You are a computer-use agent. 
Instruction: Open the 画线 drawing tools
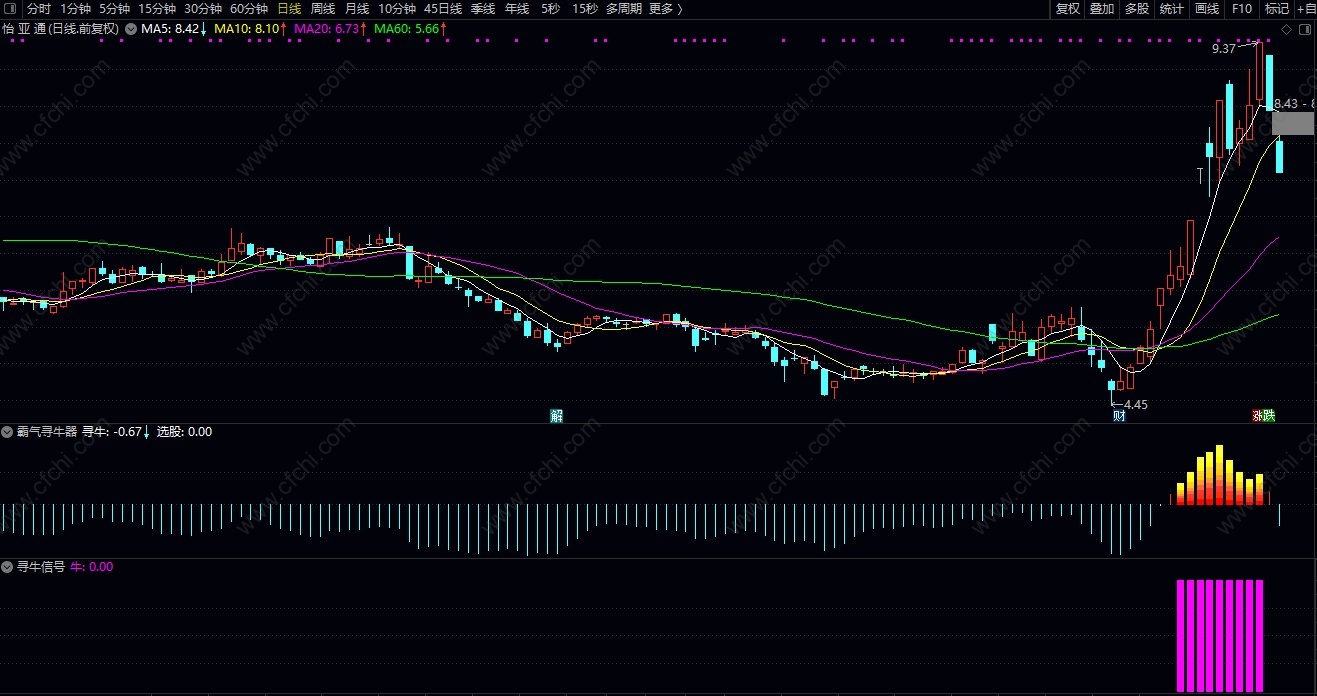tap(1207, 9)
